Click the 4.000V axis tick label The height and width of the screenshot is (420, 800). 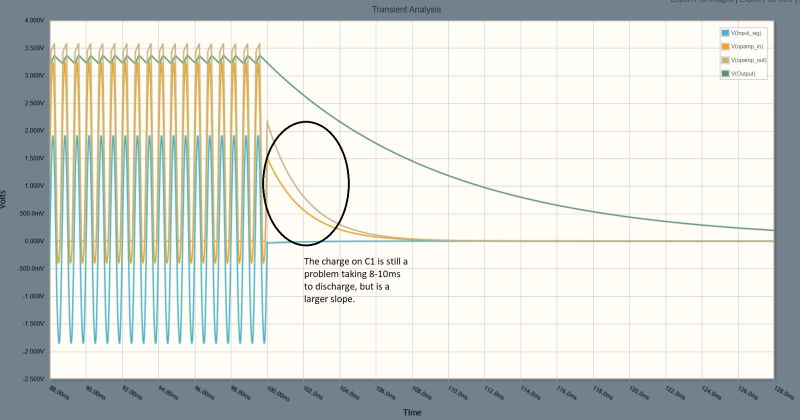pyautogui.click(x=34, y=20)
